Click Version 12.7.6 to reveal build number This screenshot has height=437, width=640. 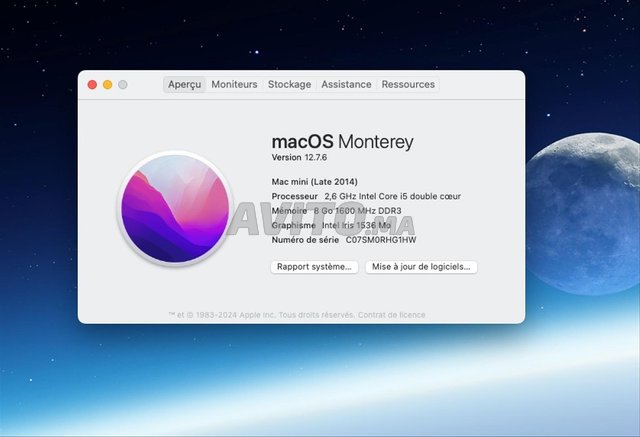(300, 158)
